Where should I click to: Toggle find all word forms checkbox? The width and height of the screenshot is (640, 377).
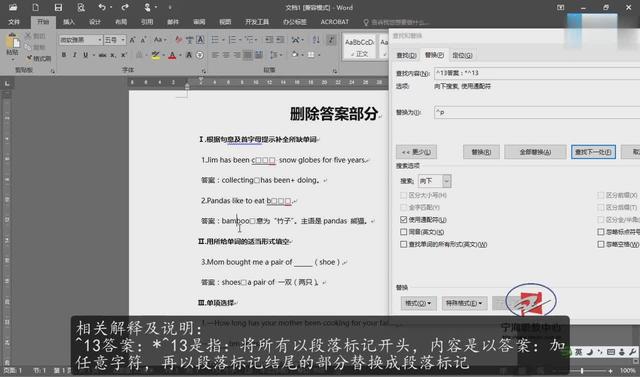(x=404, y=244)
